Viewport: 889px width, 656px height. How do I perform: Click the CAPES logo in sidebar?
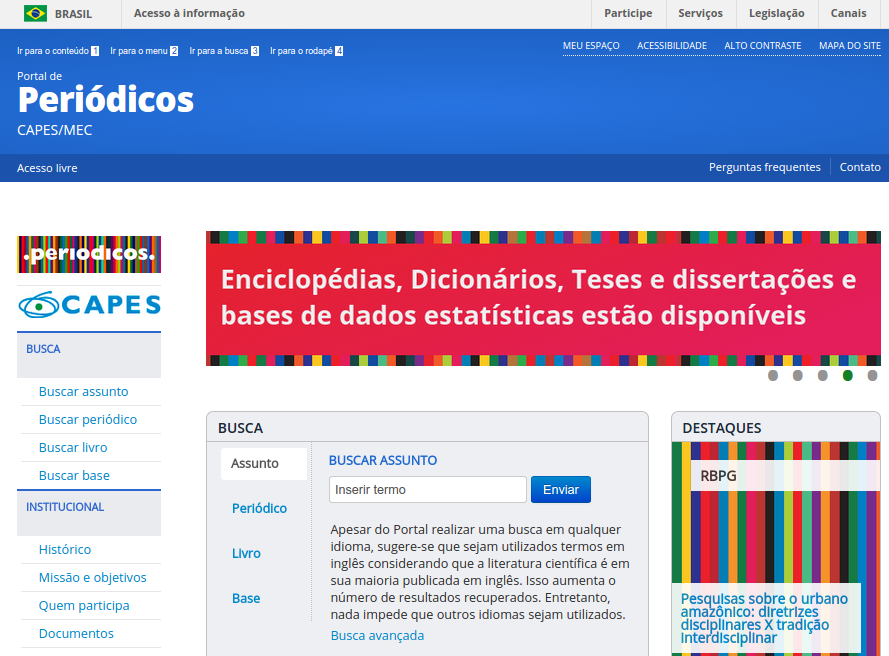coord(89,304)
